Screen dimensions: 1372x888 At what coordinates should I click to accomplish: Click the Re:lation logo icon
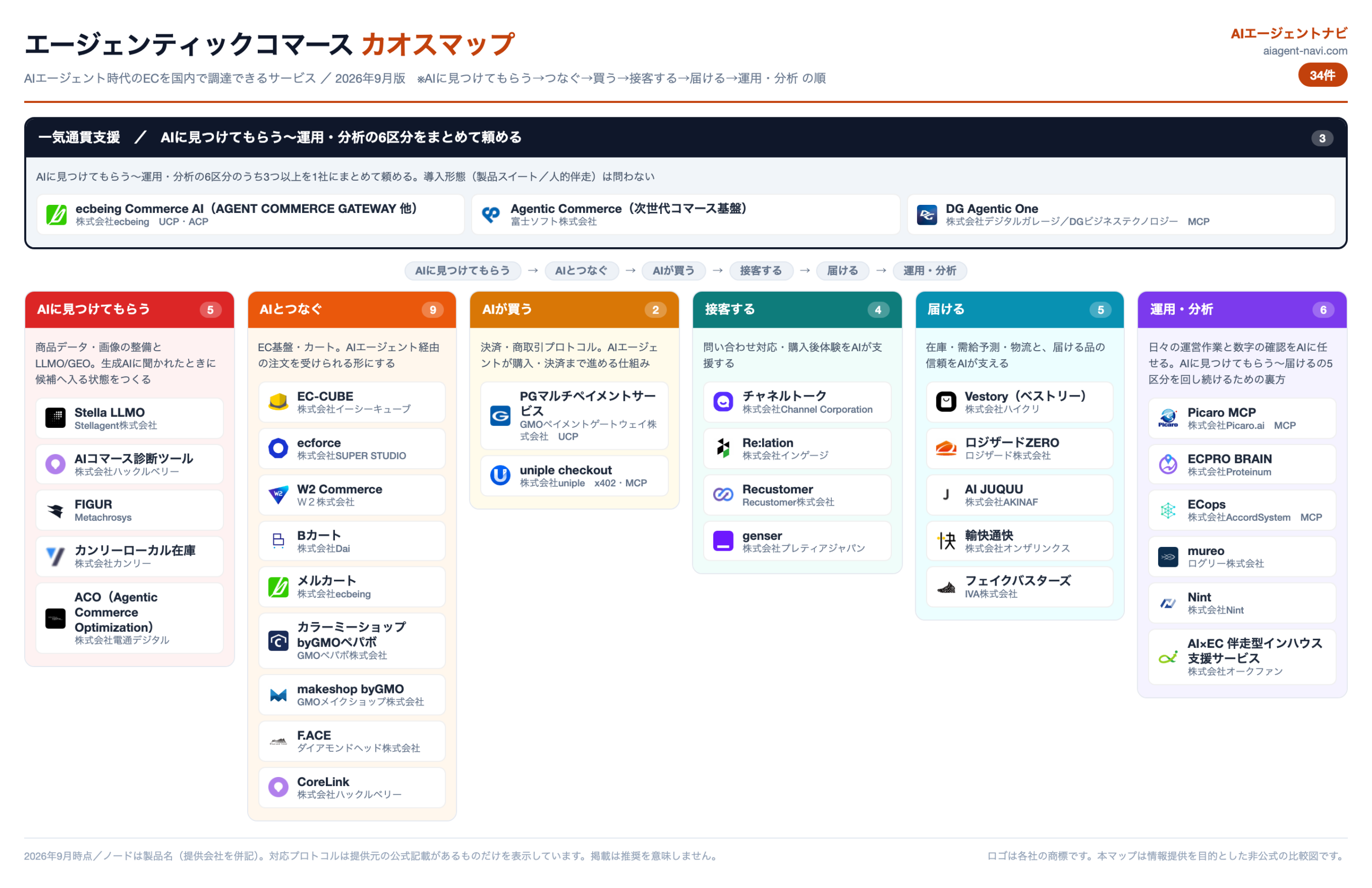[723, 448]
